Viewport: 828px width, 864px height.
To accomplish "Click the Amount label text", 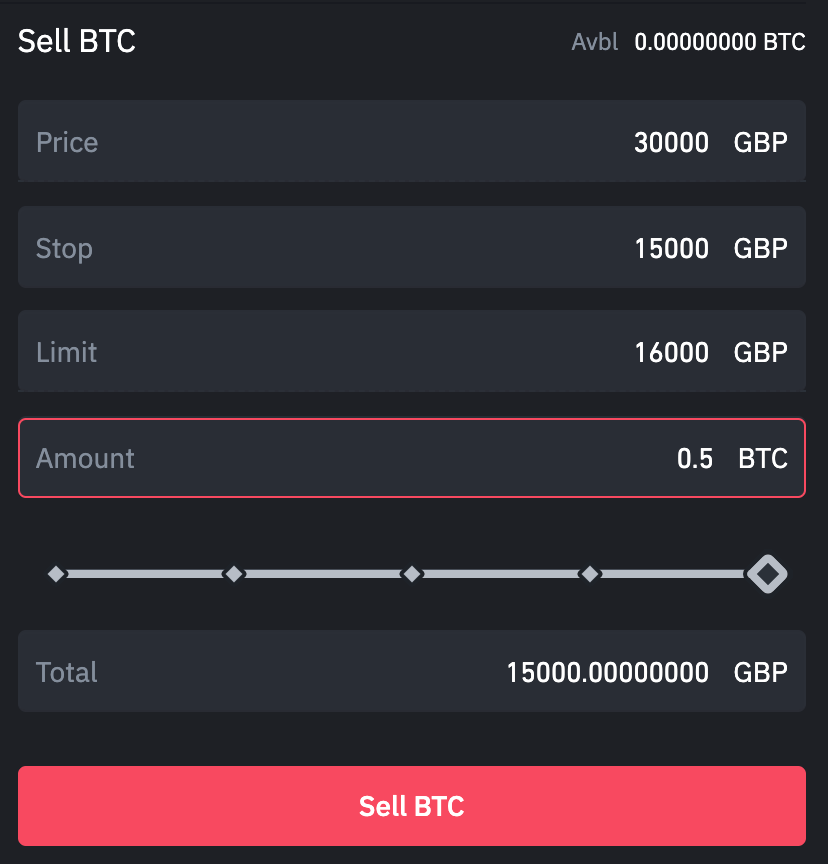I will (85, 458).
